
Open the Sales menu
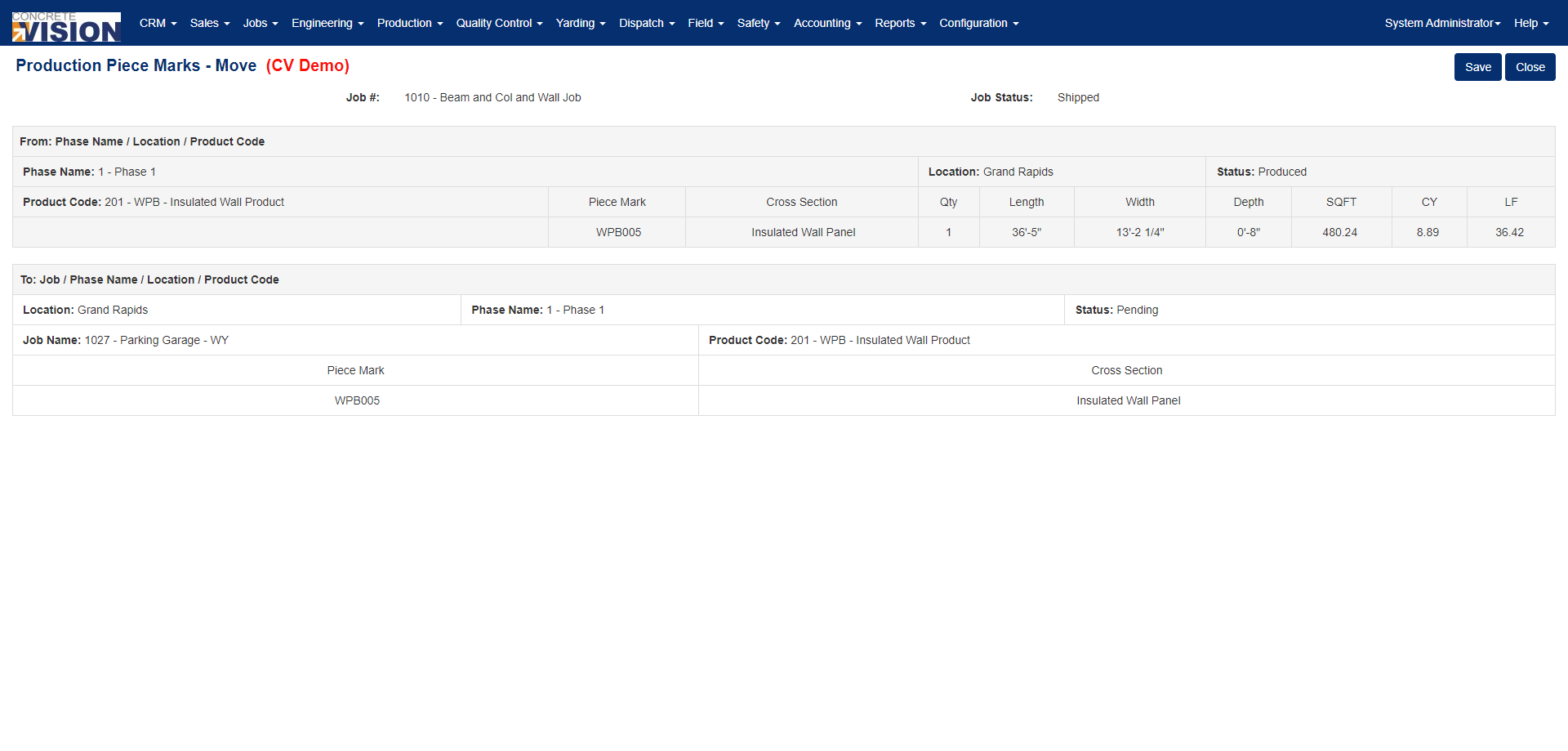coord(210,23)
